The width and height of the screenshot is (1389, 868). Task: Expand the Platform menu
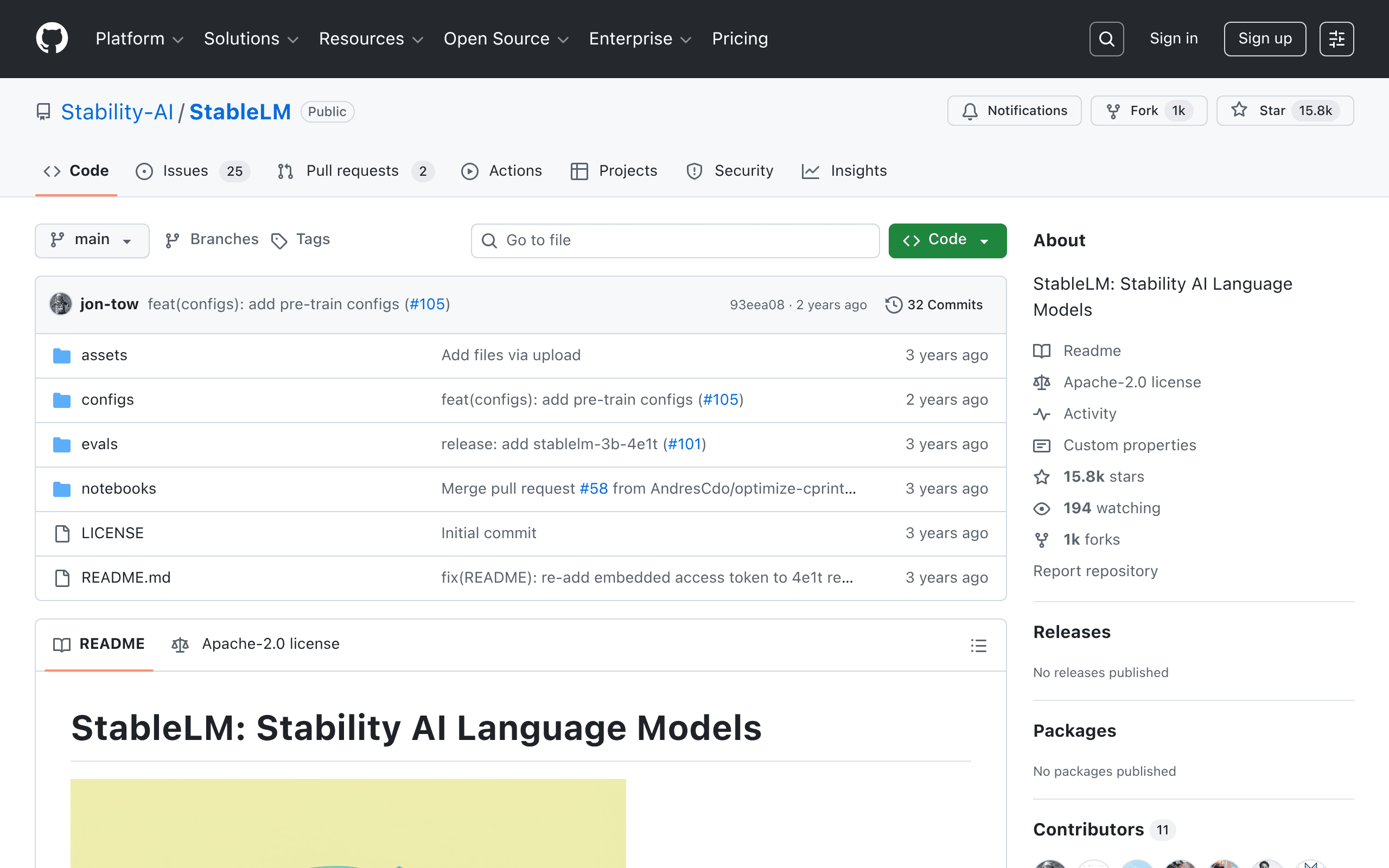tap(139, 39)
